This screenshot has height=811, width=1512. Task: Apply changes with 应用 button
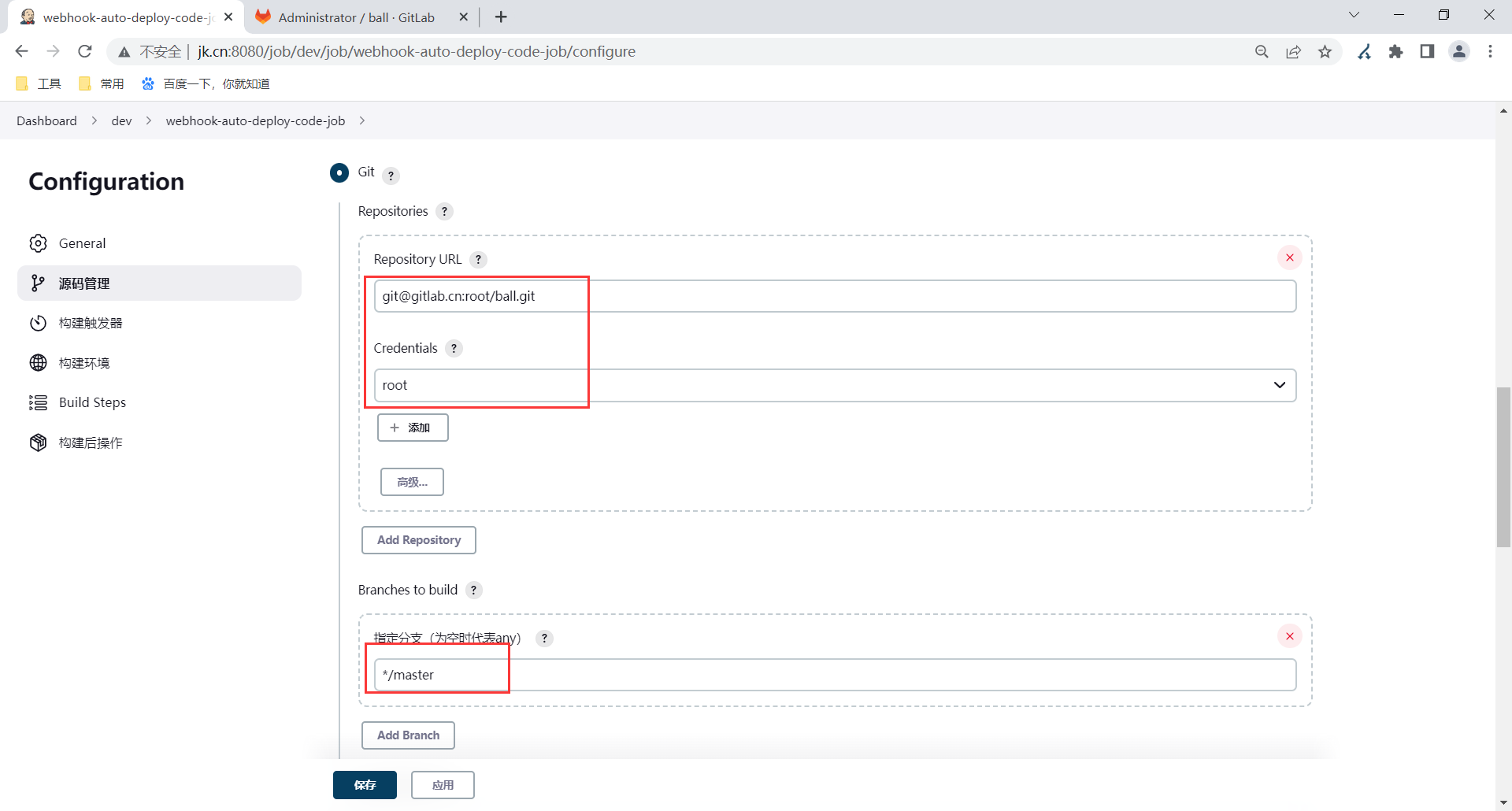point(443,785)
